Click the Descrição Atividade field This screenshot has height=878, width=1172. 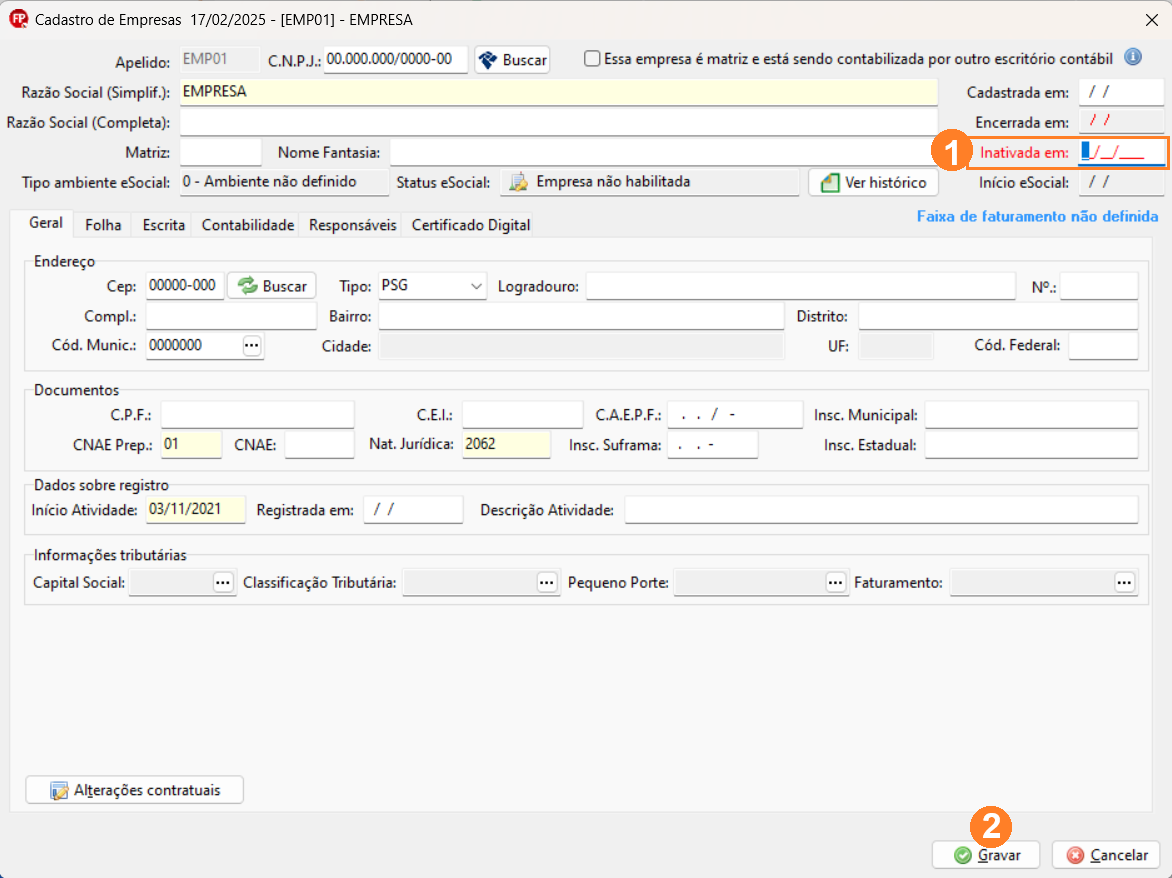pyautogui.click(x=881, y=510)
